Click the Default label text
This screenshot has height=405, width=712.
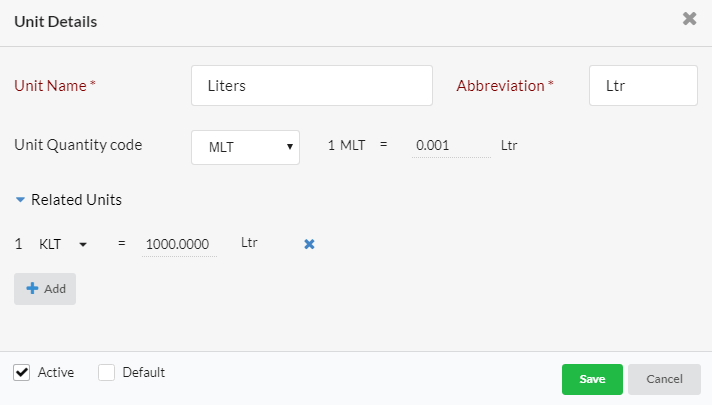[143, 372]
